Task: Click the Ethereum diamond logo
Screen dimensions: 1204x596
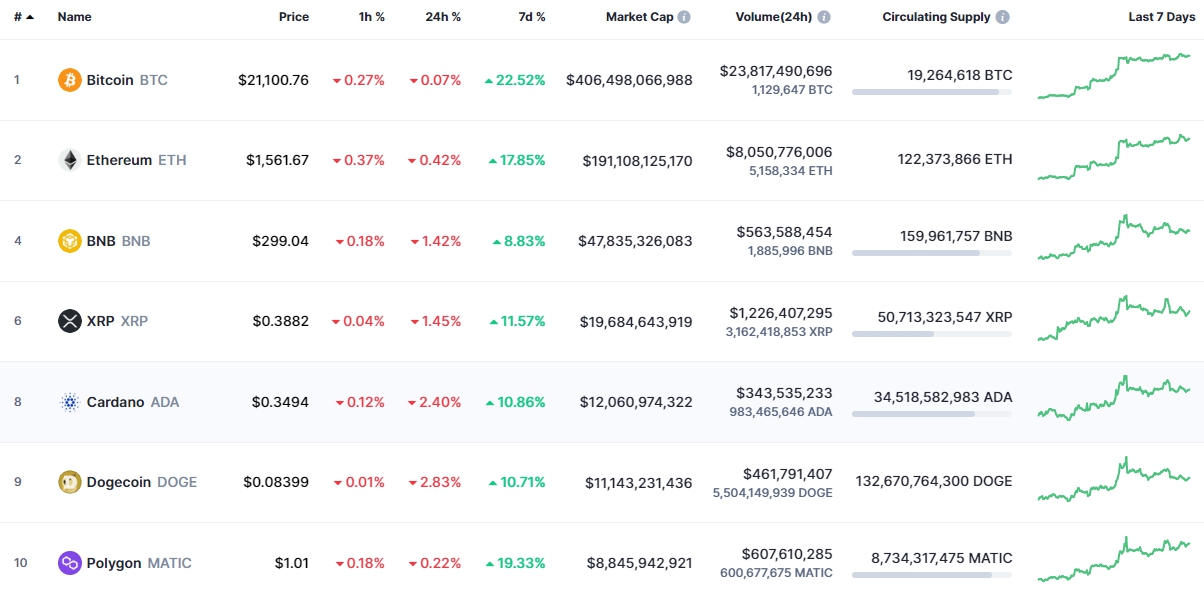Action: point(70,160)
